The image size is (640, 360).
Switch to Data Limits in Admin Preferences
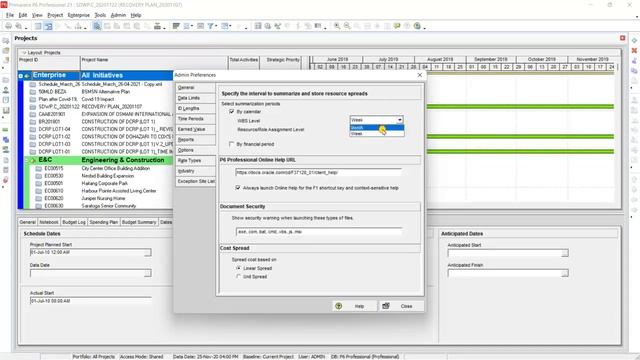(x=196, y=98)
